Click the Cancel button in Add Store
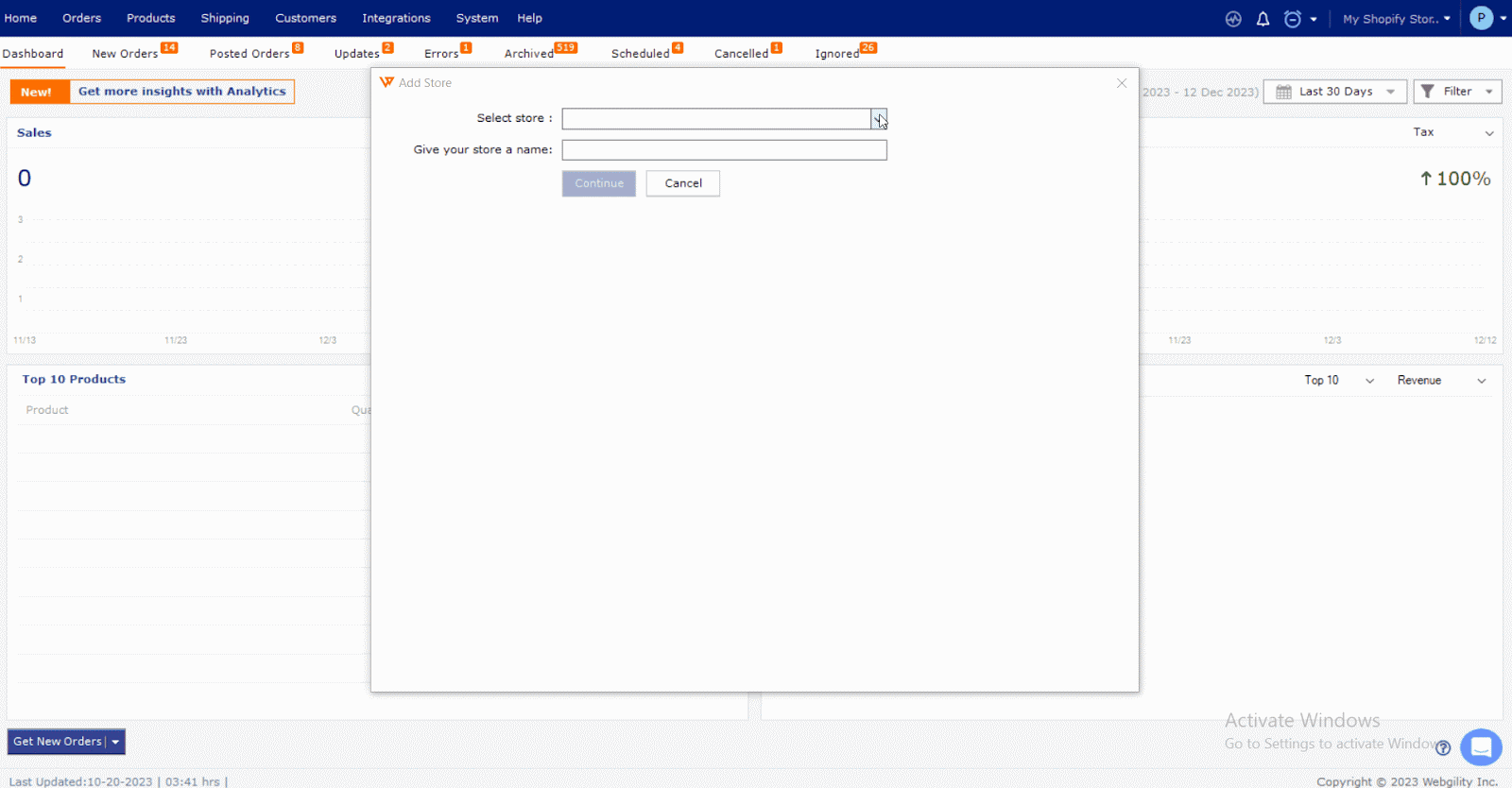 coord(683,183)
